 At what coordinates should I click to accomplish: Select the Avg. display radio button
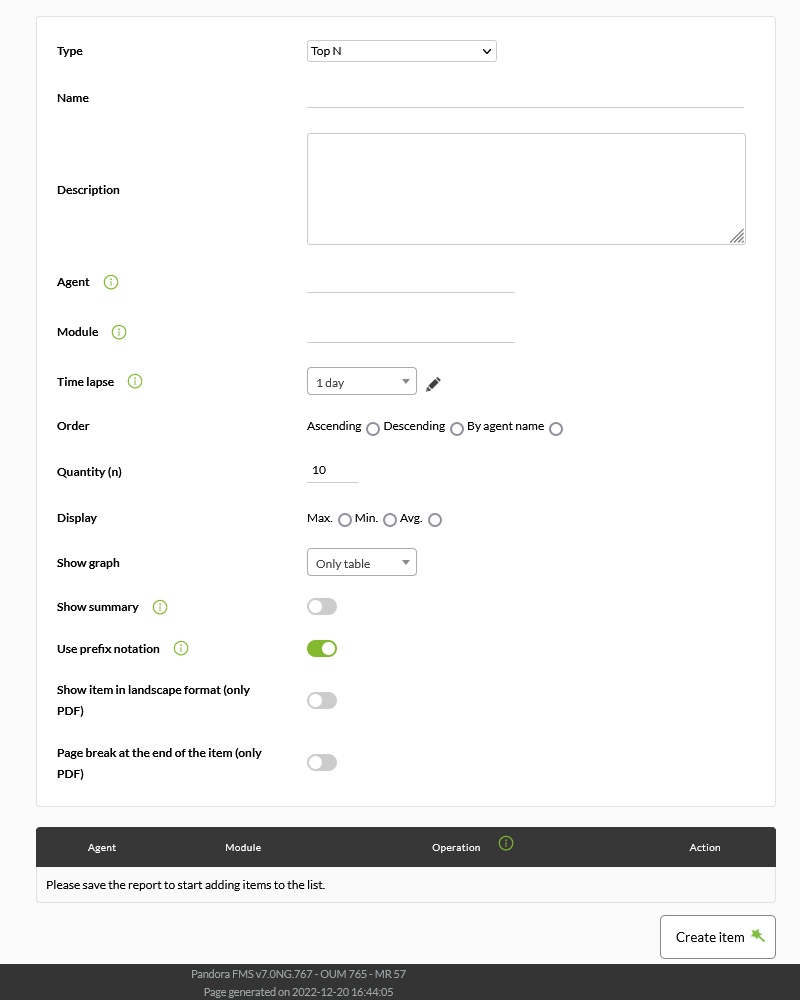[x=435, y=520]
